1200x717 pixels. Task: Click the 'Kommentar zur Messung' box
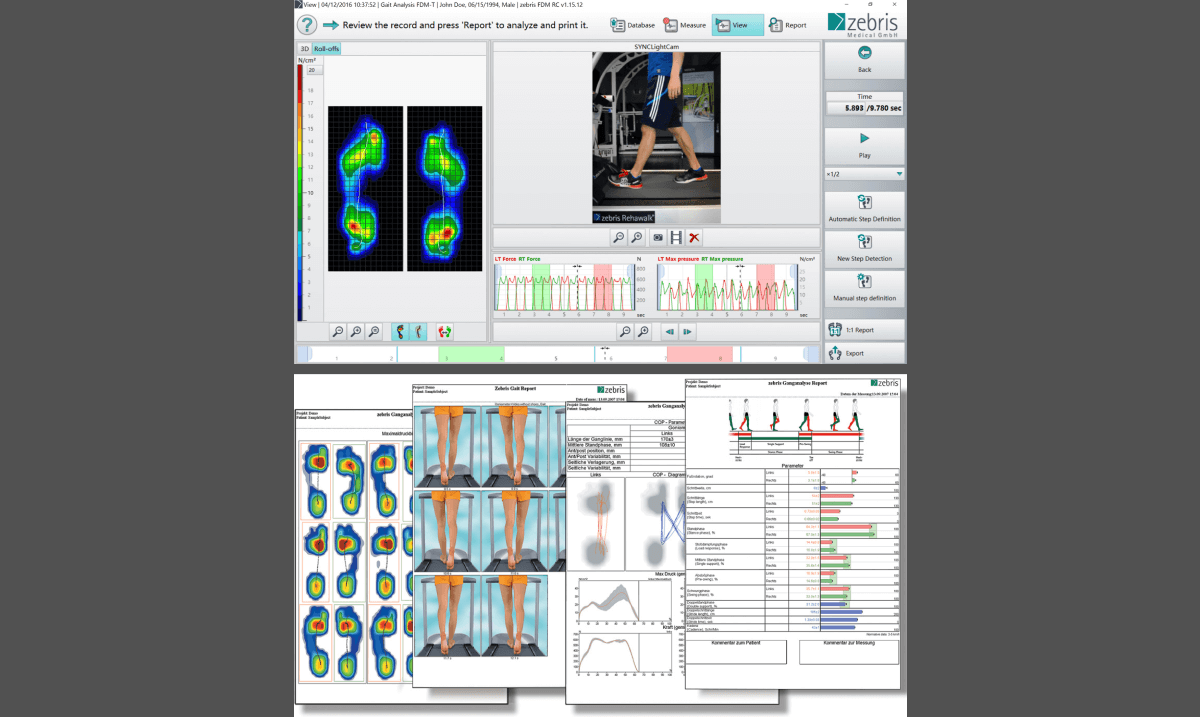[x=849, y=651]
